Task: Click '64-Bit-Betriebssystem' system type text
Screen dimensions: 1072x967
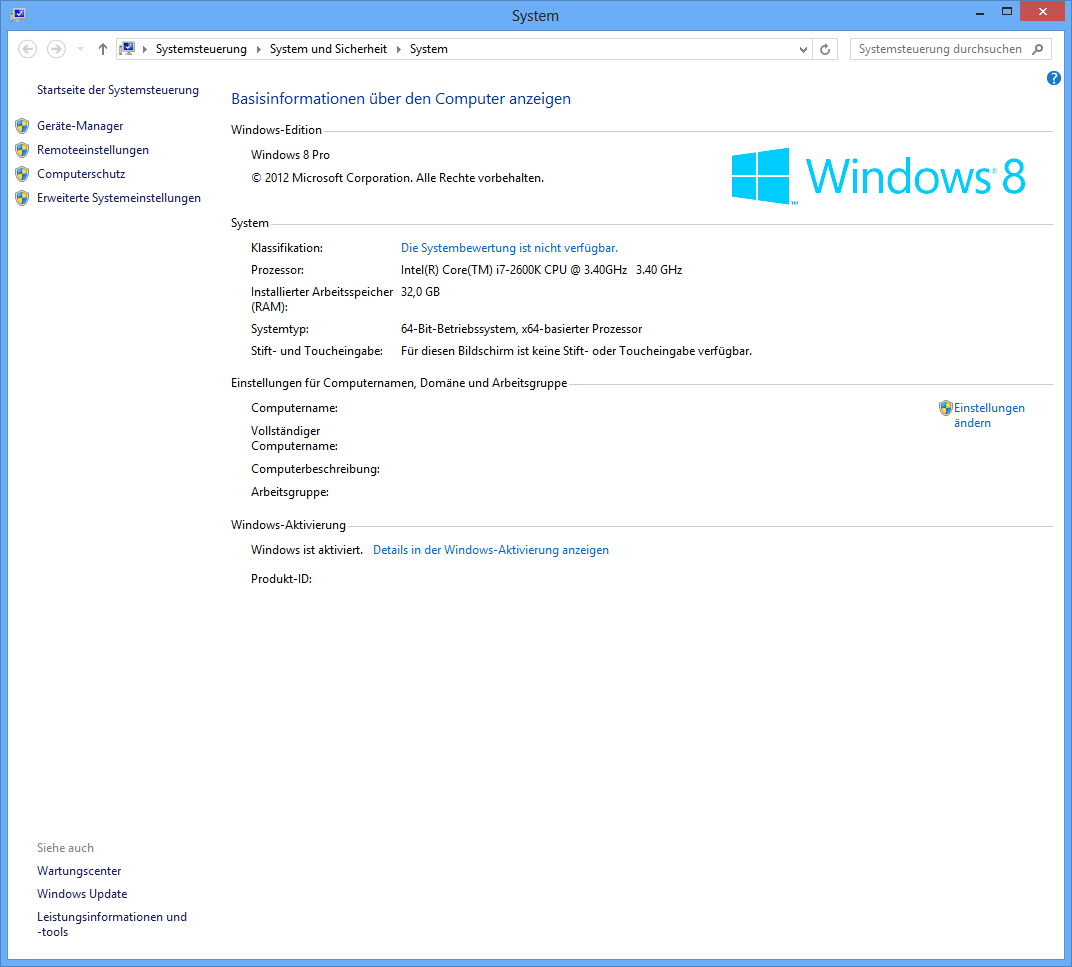Action: point(522,329)
